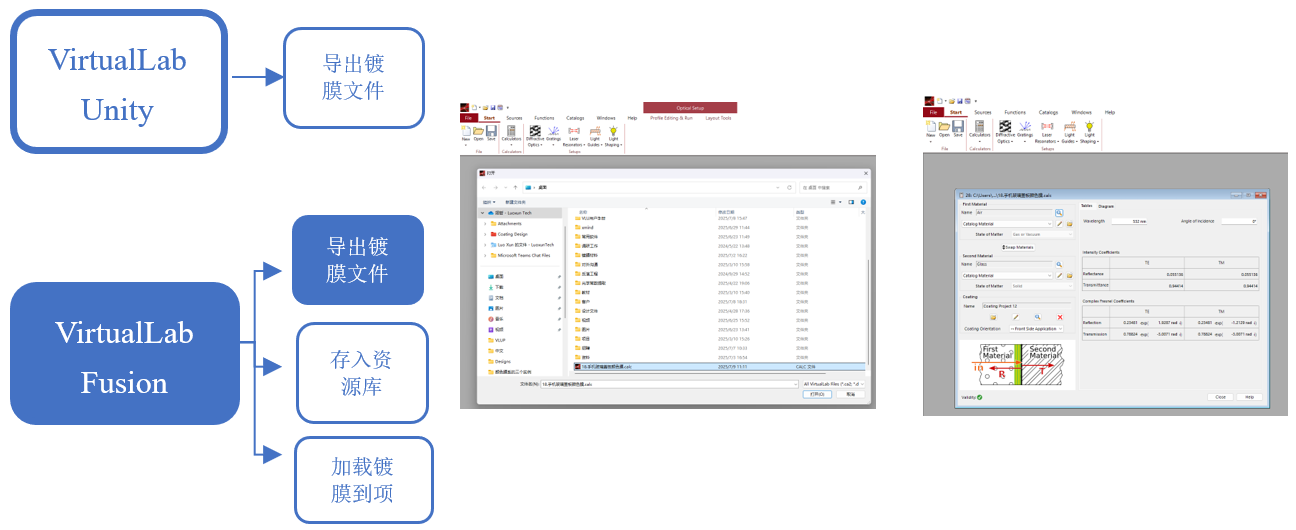This screenshot has height=530, width=1296.
Task: Expand Attachments folder in file dialog tree
Action: 485,223
